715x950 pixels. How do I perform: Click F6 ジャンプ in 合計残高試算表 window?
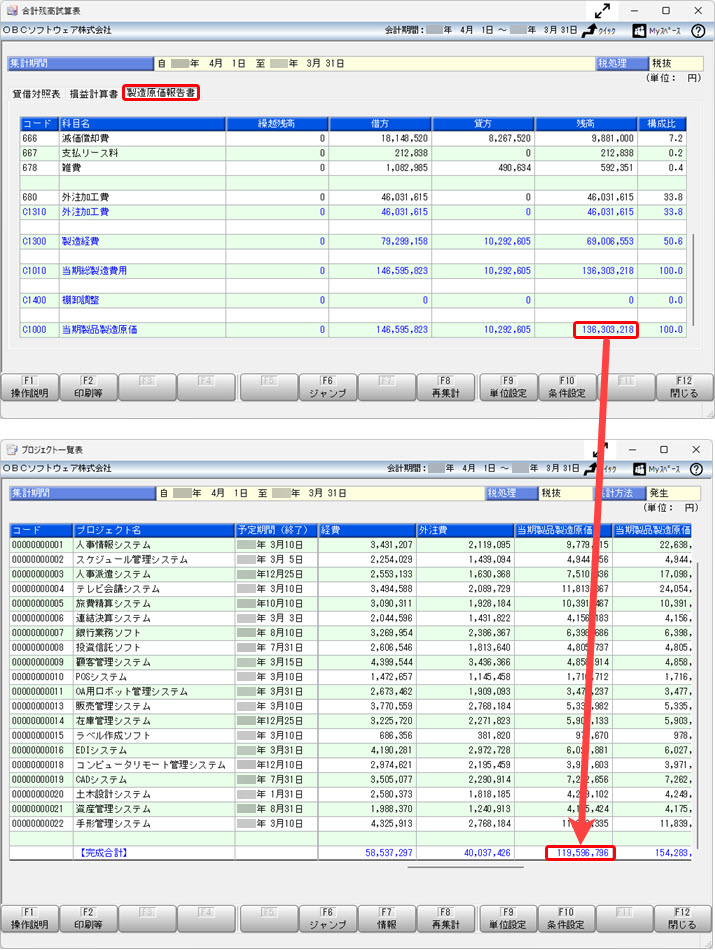point(328,387)
